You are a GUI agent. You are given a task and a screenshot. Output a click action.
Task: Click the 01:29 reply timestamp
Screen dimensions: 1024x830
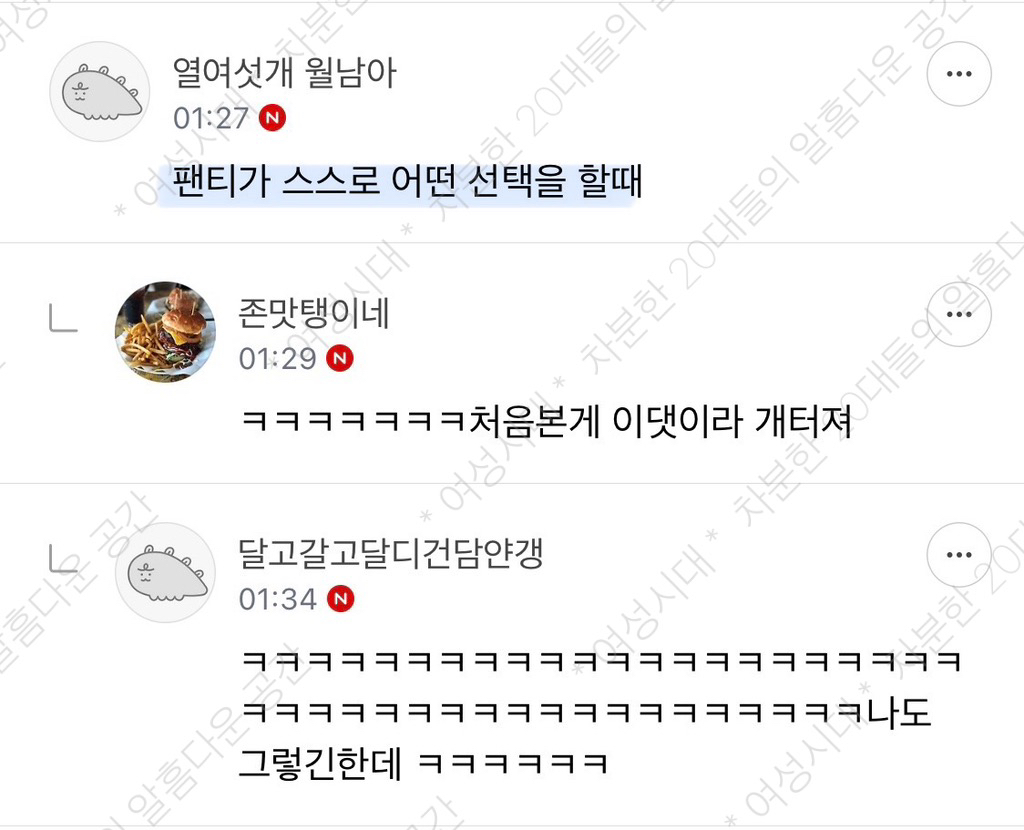coord(278,359)
